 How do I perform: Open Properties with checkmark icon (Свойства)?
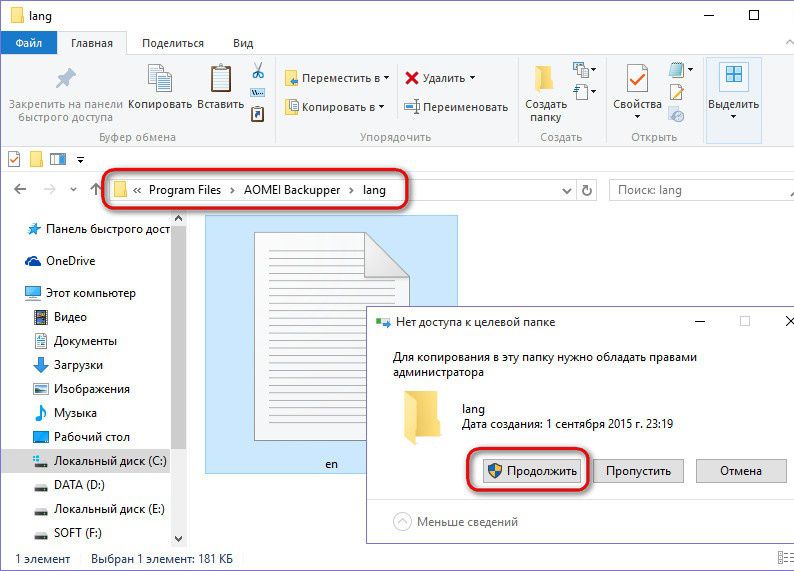[637, 80]
